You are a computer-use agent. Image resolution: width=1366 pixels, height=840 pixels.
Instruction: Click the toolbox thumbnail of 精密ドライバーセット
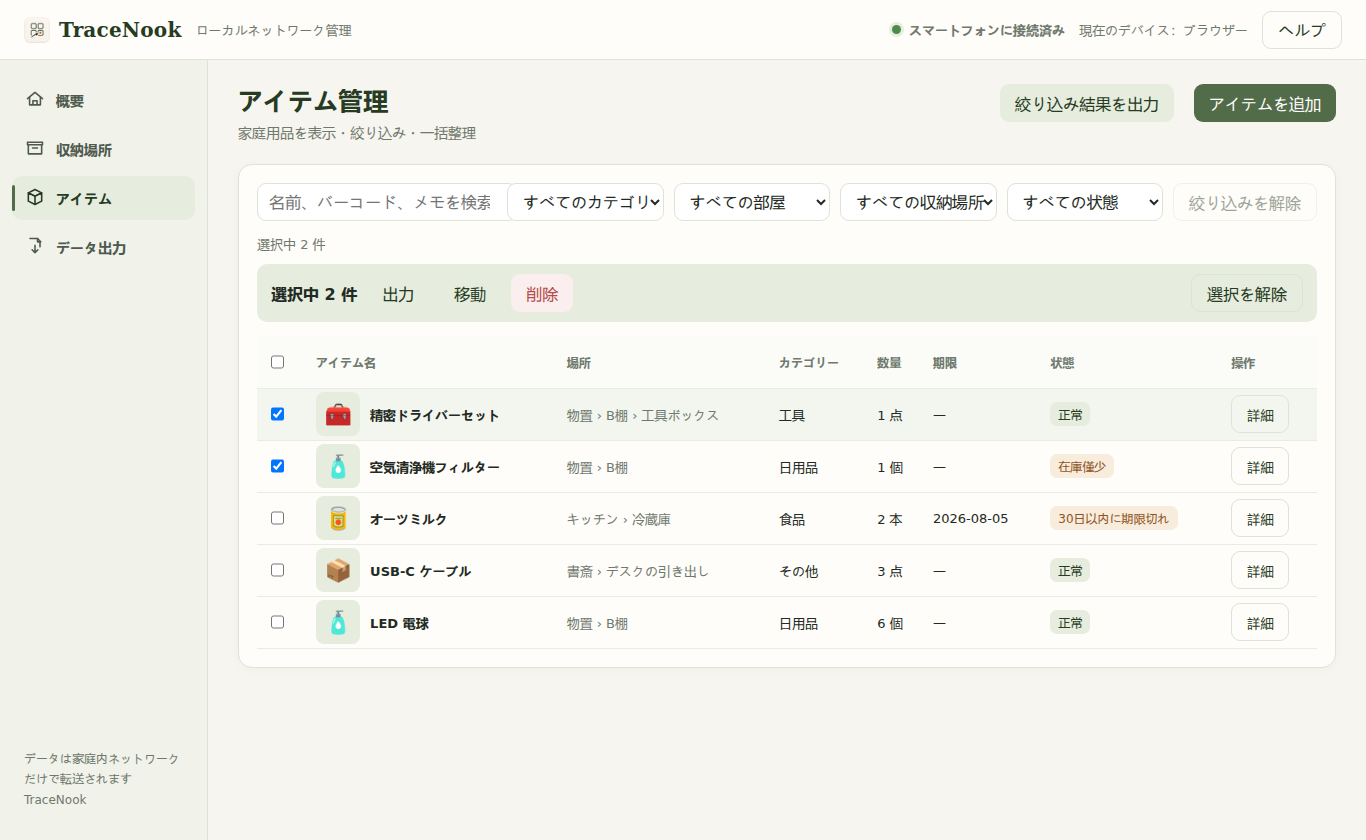pos(338,414)
